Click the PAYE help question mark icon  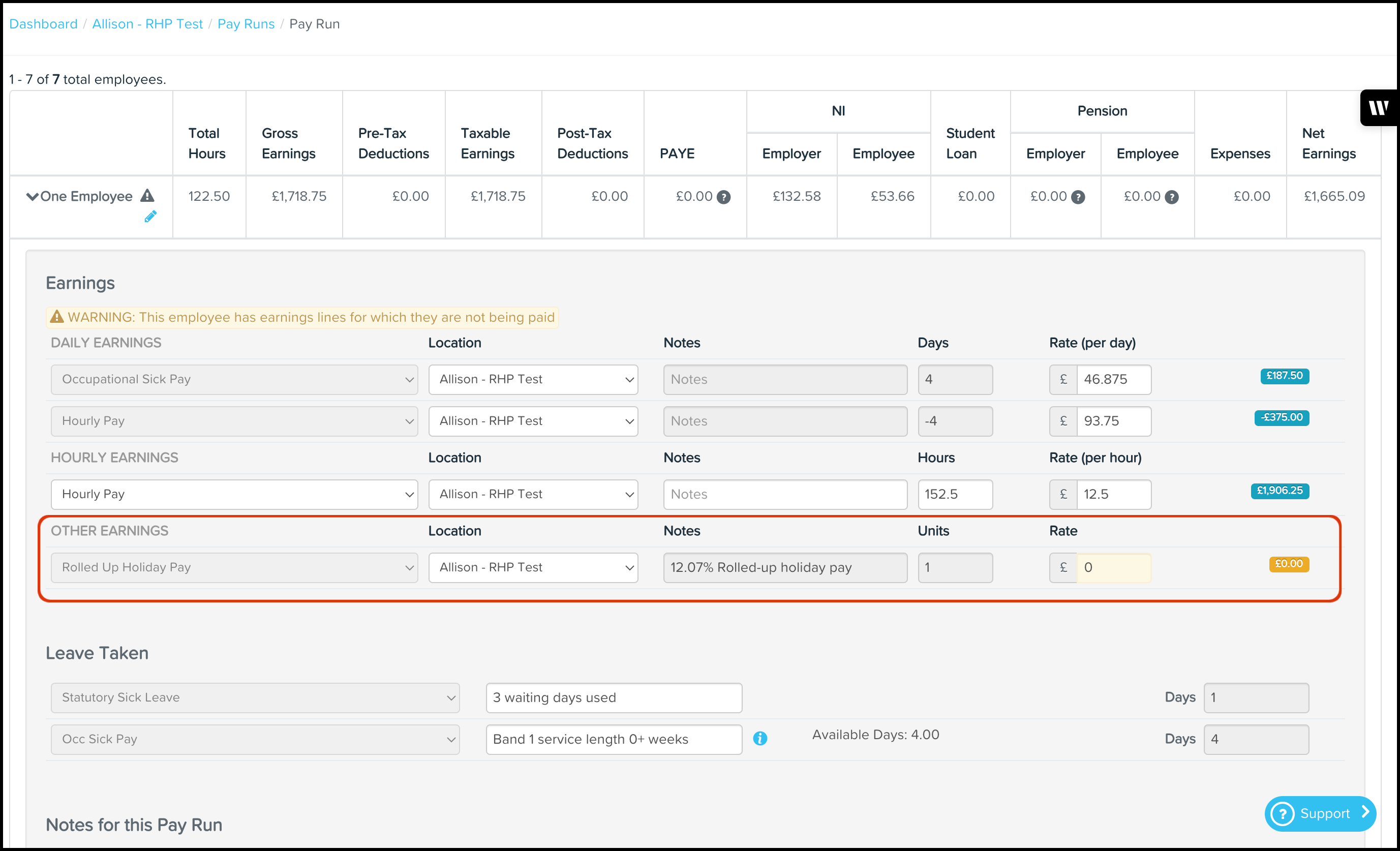point(723,197)
